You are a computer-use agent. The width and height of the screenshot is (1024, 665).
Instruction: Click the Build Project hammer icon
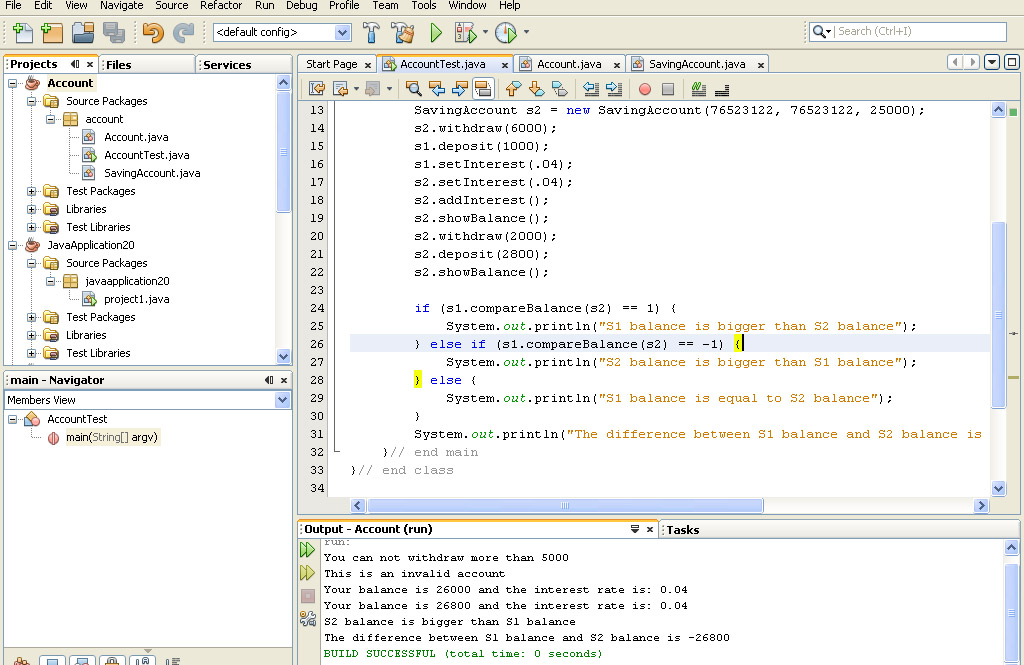tap(371, 33)
